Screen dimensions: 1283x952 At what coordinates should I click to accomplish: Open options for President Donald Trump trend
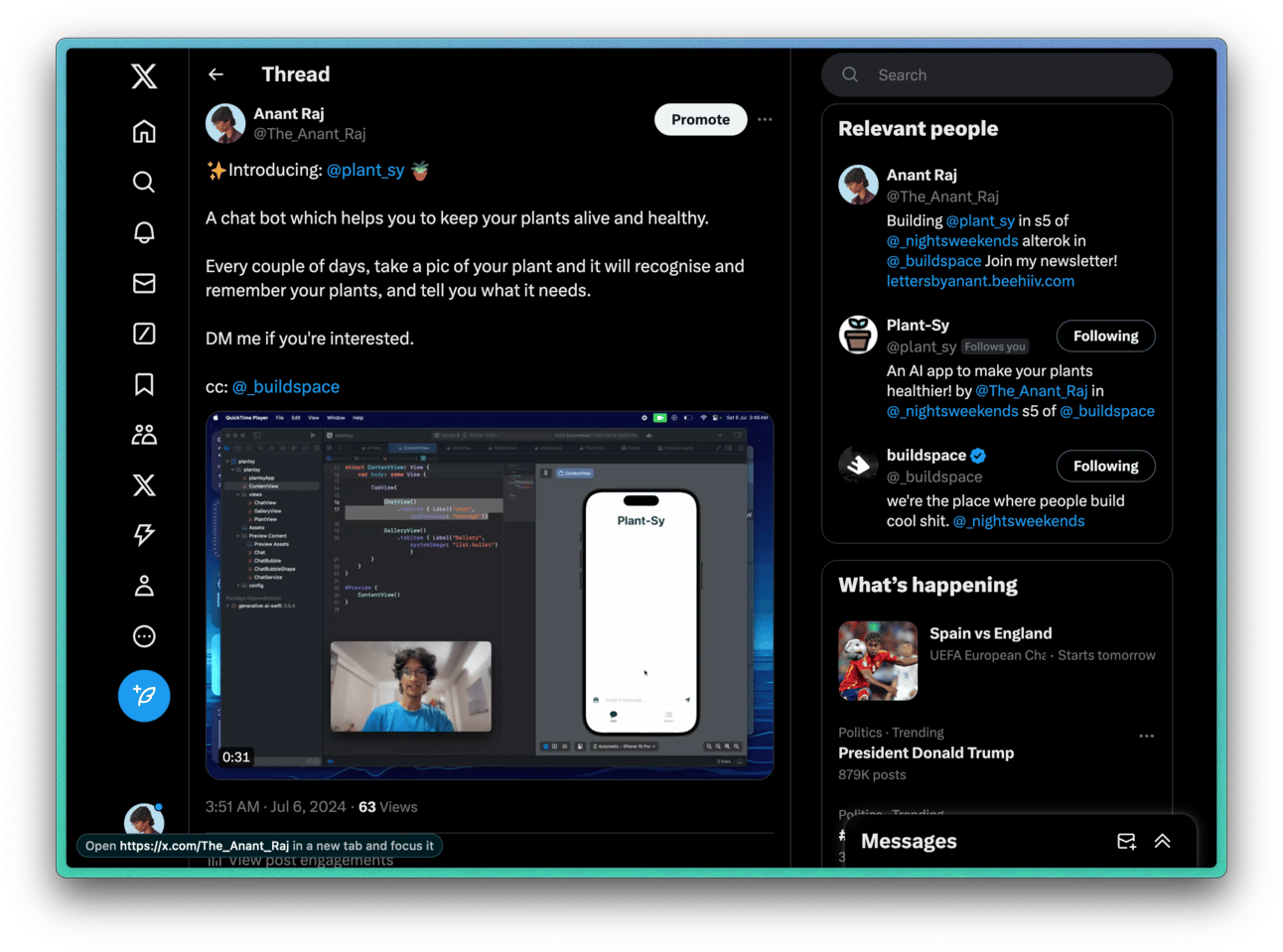1147,736
